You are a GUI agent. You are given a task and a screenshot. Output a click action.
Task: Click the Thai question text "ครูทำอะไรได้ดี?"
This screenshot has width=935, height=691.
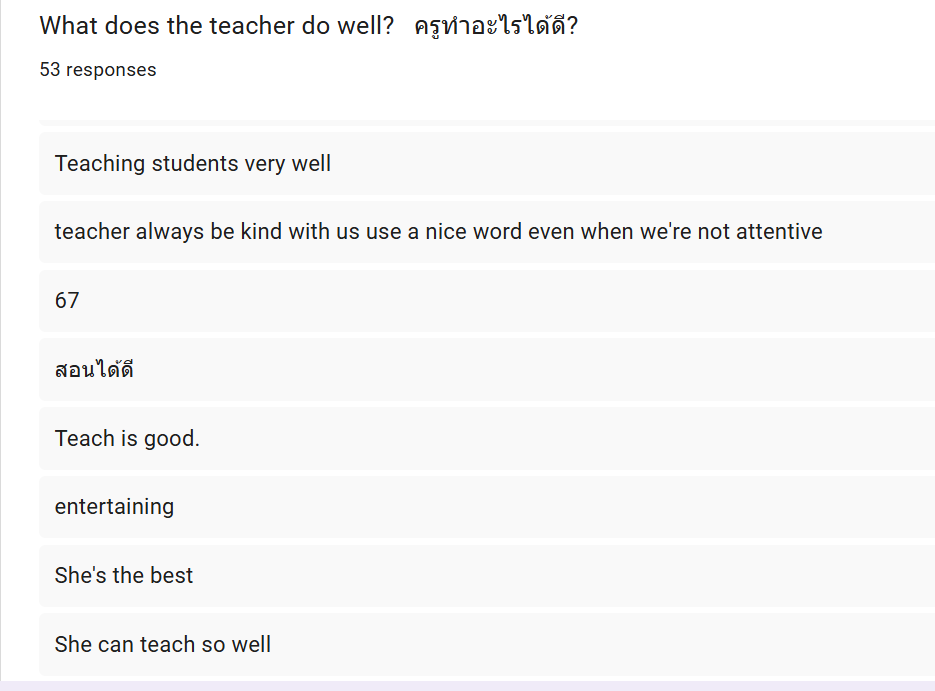pyautogui.click(x=495, y=26)
